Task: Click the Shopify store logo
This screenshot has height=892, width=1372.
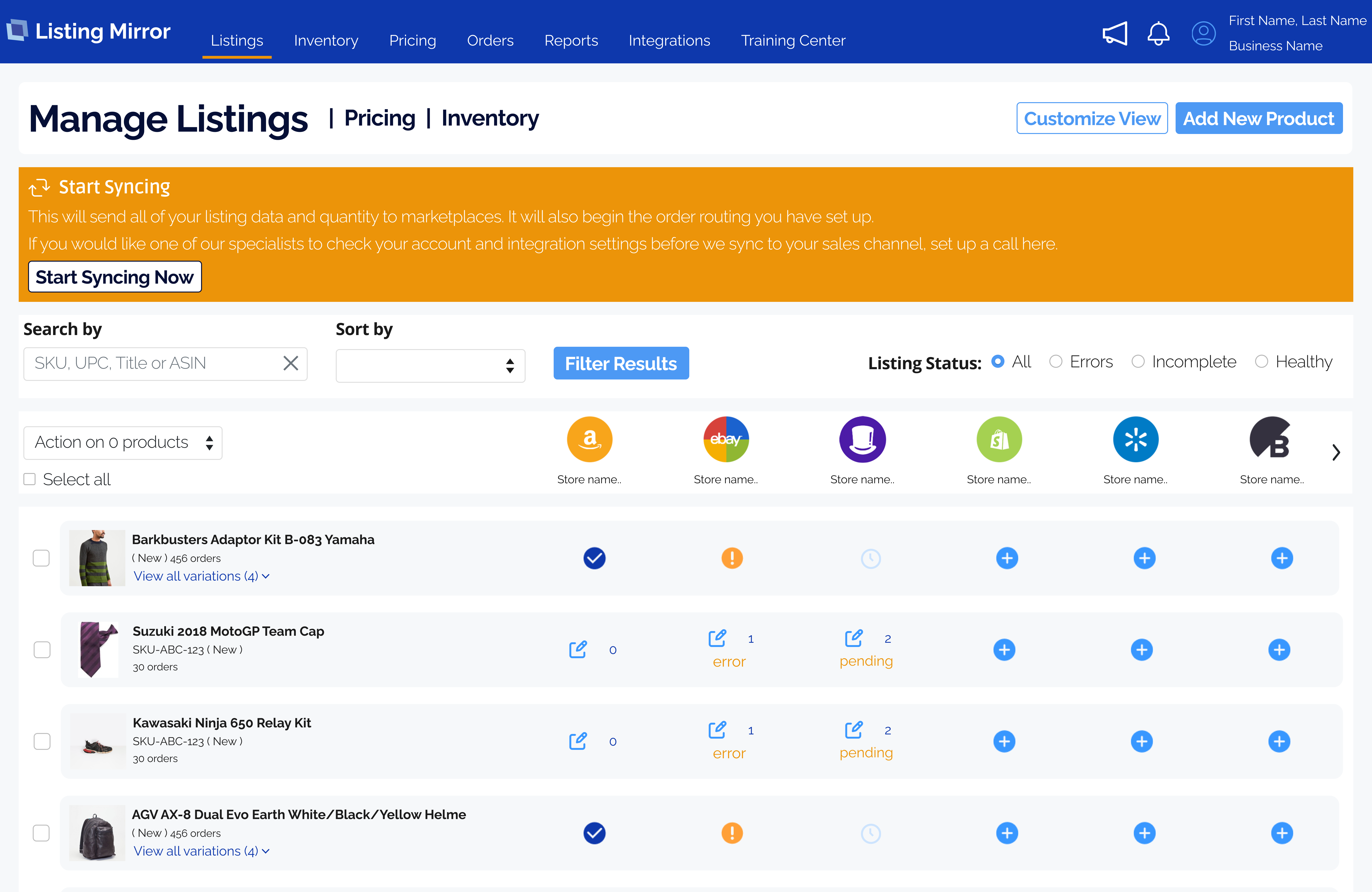Action: 999,439
